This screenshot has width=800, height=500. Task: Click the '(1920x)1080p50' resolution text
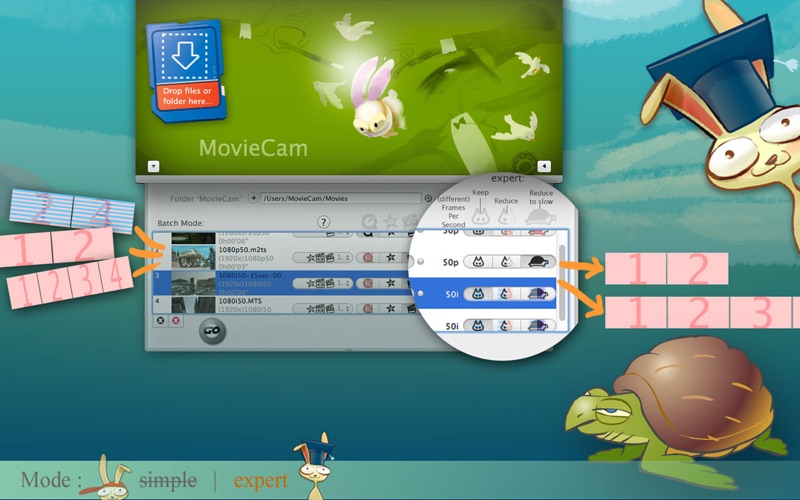tap(244, 258)
